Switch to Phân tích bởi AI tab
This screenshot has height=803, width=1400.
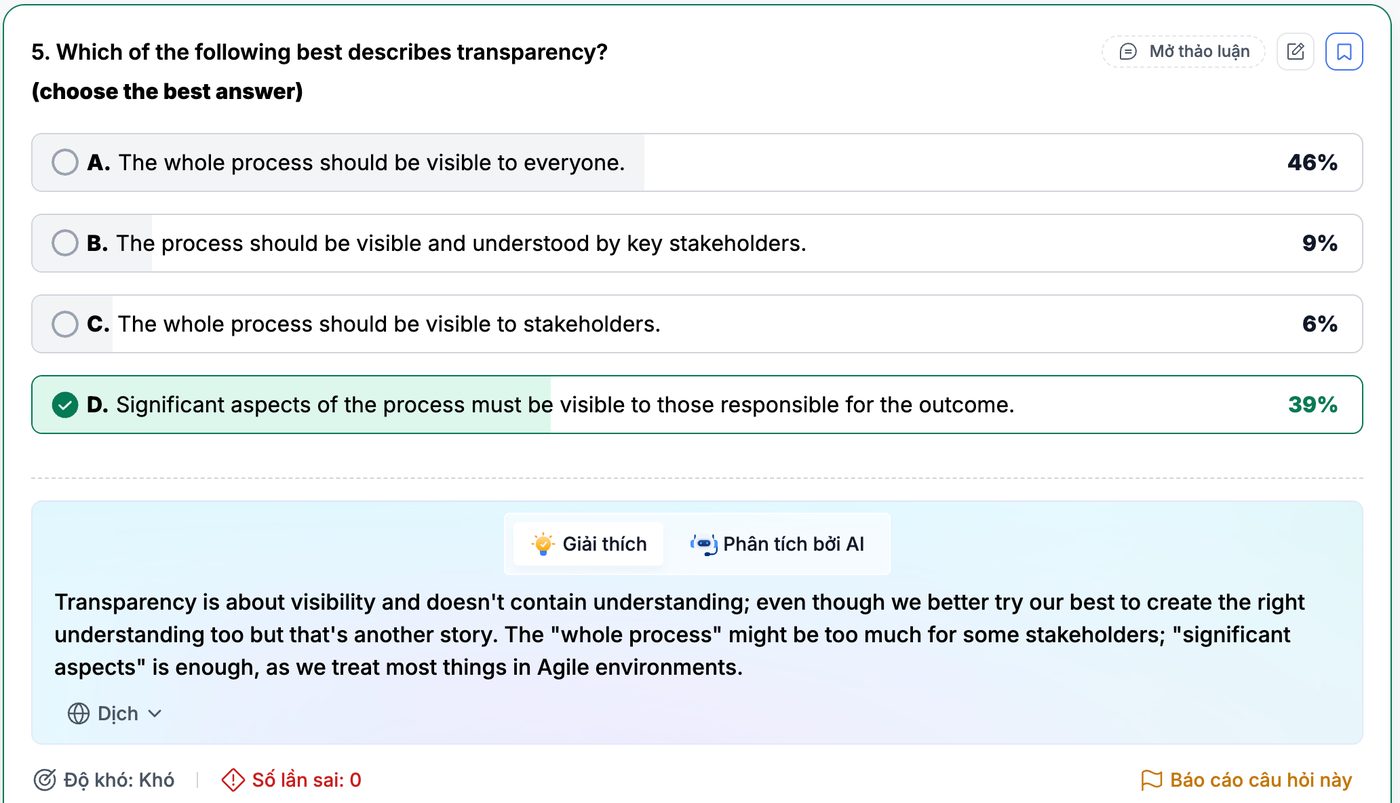(x=777, y=544)
